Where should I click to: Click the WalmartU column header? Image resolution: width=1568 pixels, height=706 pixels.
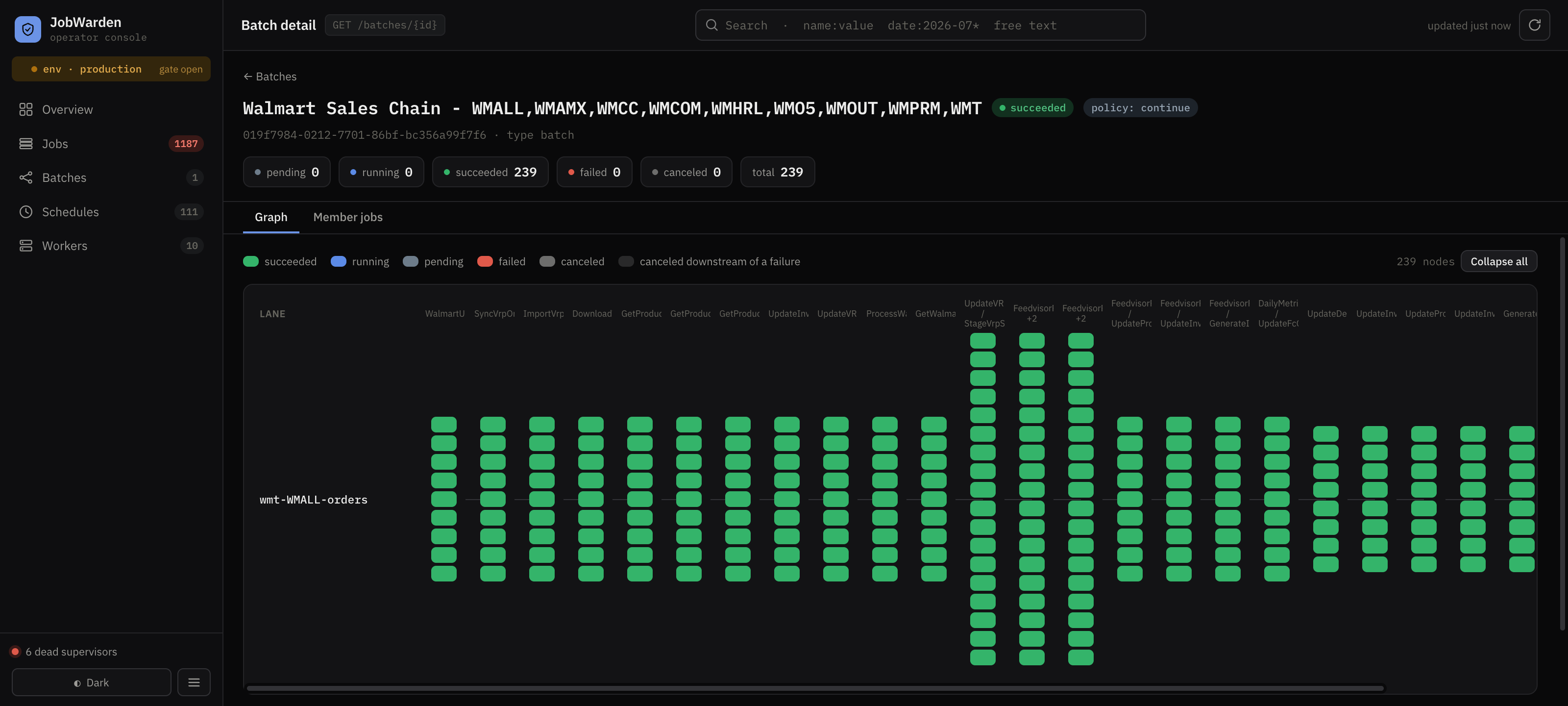click(x=444, y=314)
